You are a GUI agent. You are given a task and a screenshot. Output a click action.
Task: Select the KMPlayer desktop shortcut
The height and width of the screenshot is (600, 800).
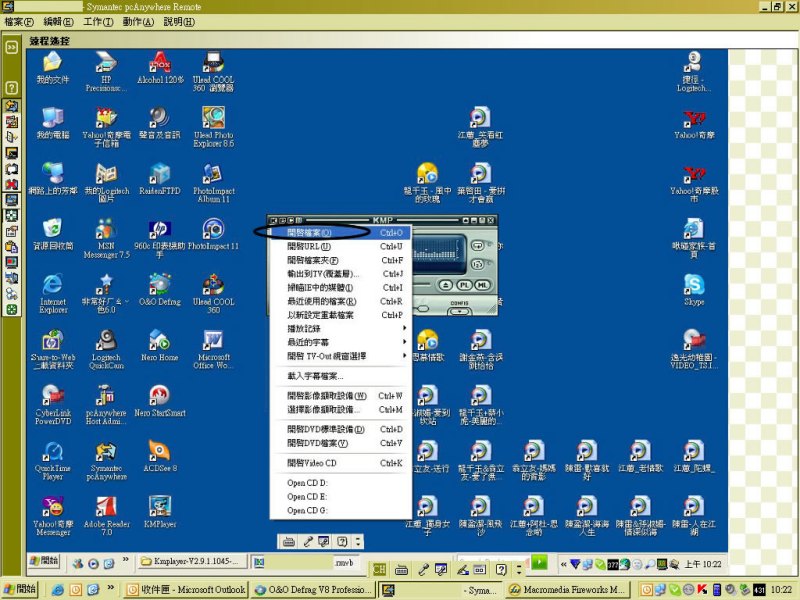click(x=160, y=512)
